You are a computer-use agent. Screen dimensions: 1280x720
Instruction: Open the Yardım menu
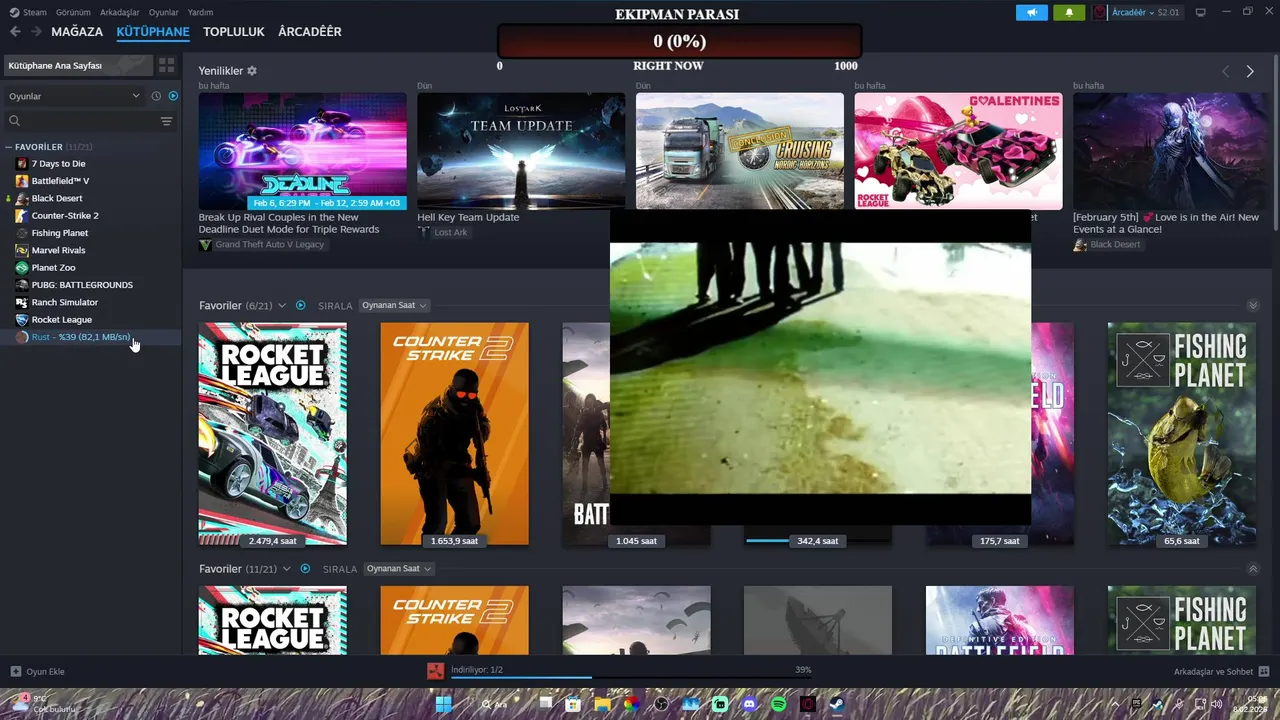click(x=200, y=12)
